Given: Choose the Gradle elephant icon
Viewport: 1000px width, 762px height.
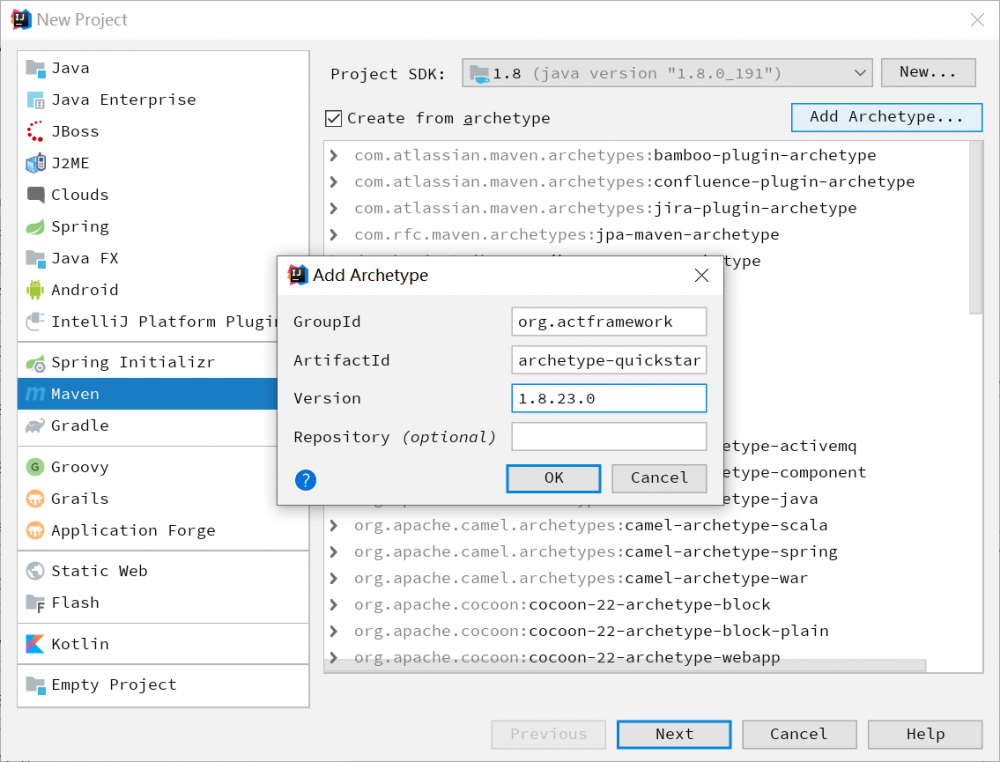Looking at the screenshot, I should coord(36,426).
